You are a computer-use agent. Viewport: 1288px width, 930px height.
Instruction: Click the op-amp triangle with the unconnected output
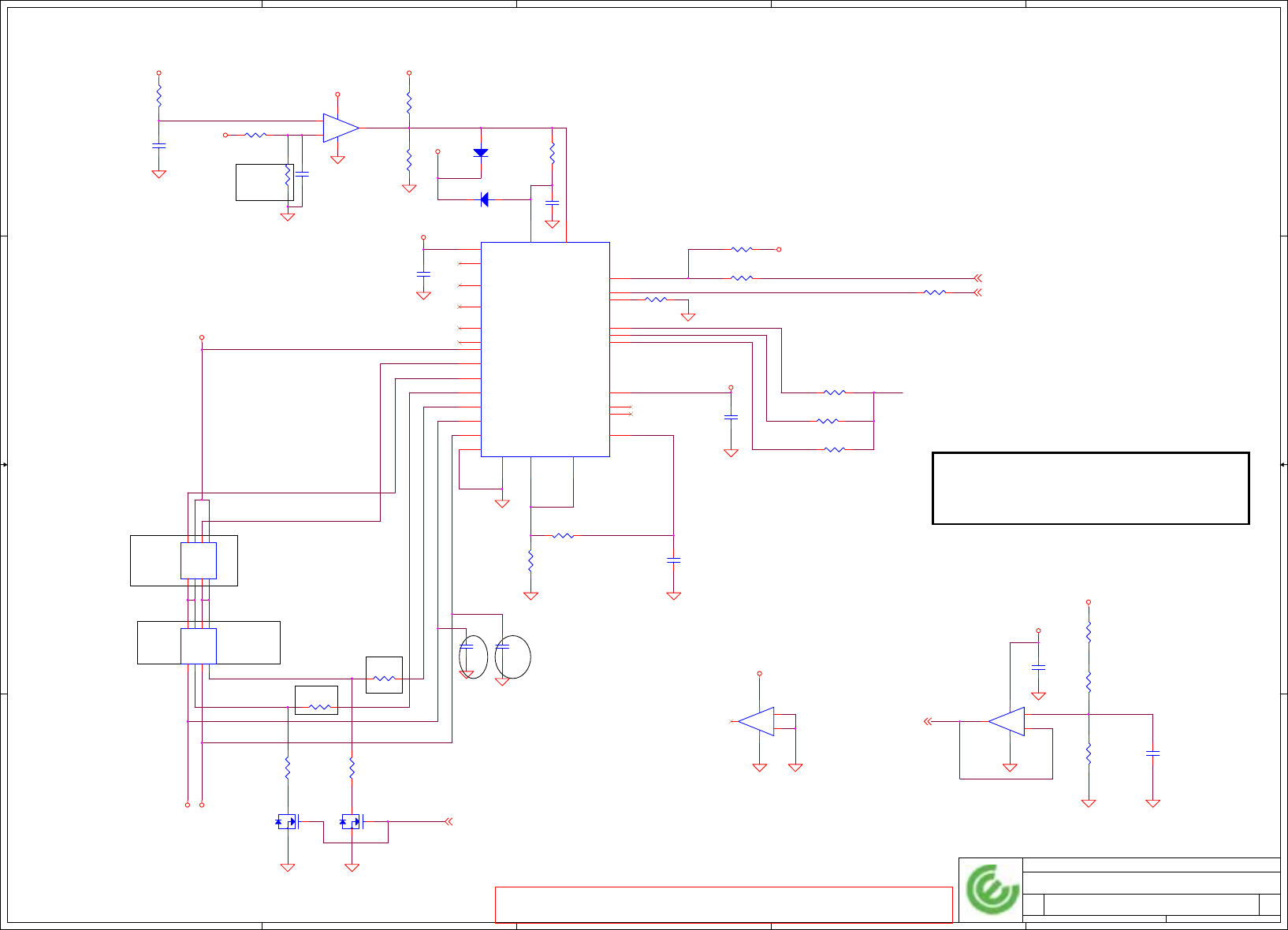(756, 721)
